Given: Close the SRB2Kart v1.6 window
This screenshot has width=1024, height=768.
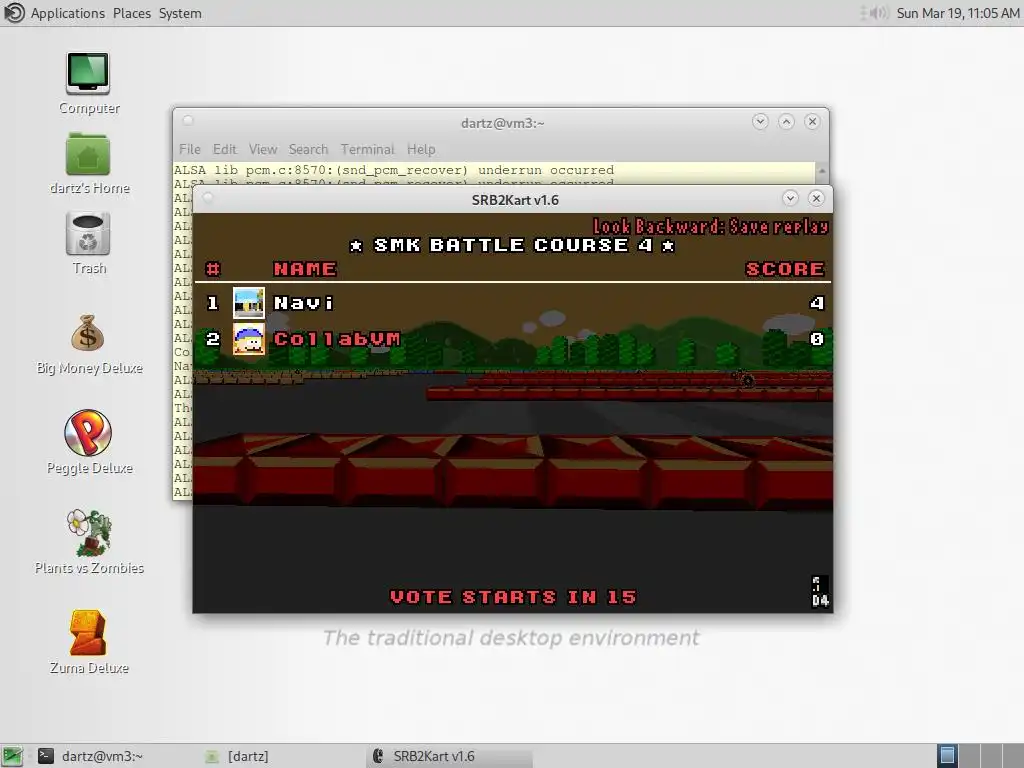Looking at the screenshot, I should (816, 198).
